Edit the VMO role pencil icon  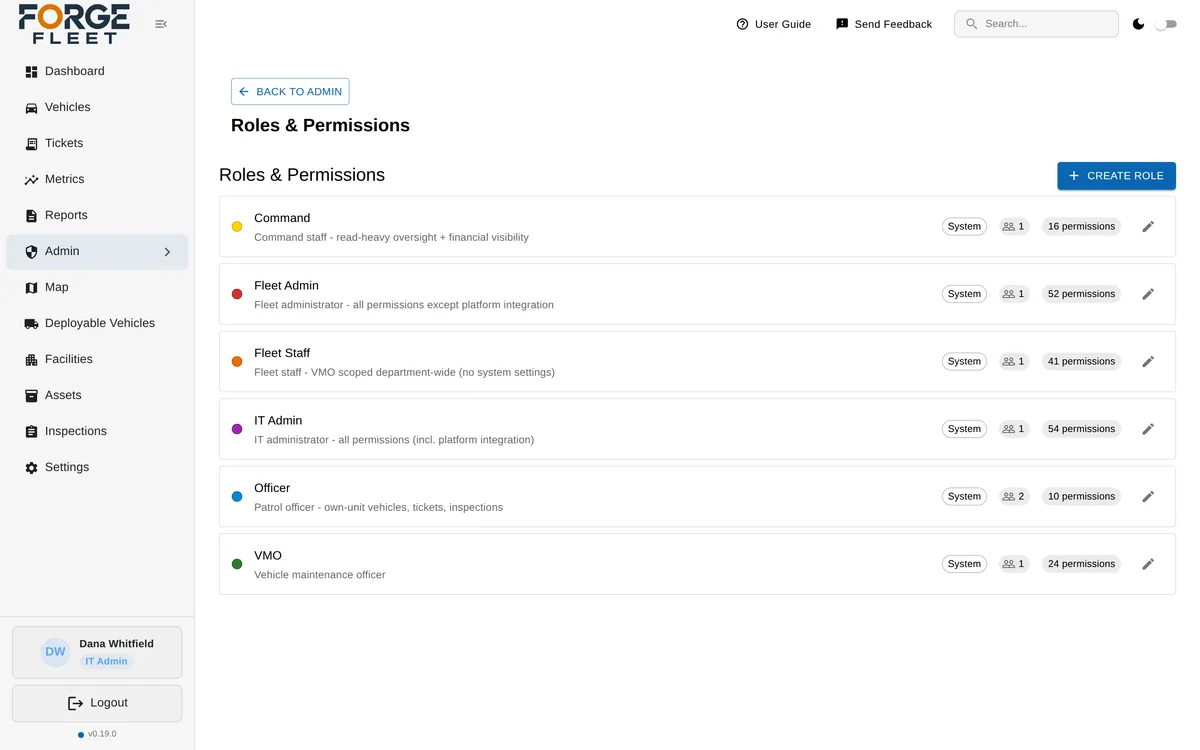tap(1148, 564)
